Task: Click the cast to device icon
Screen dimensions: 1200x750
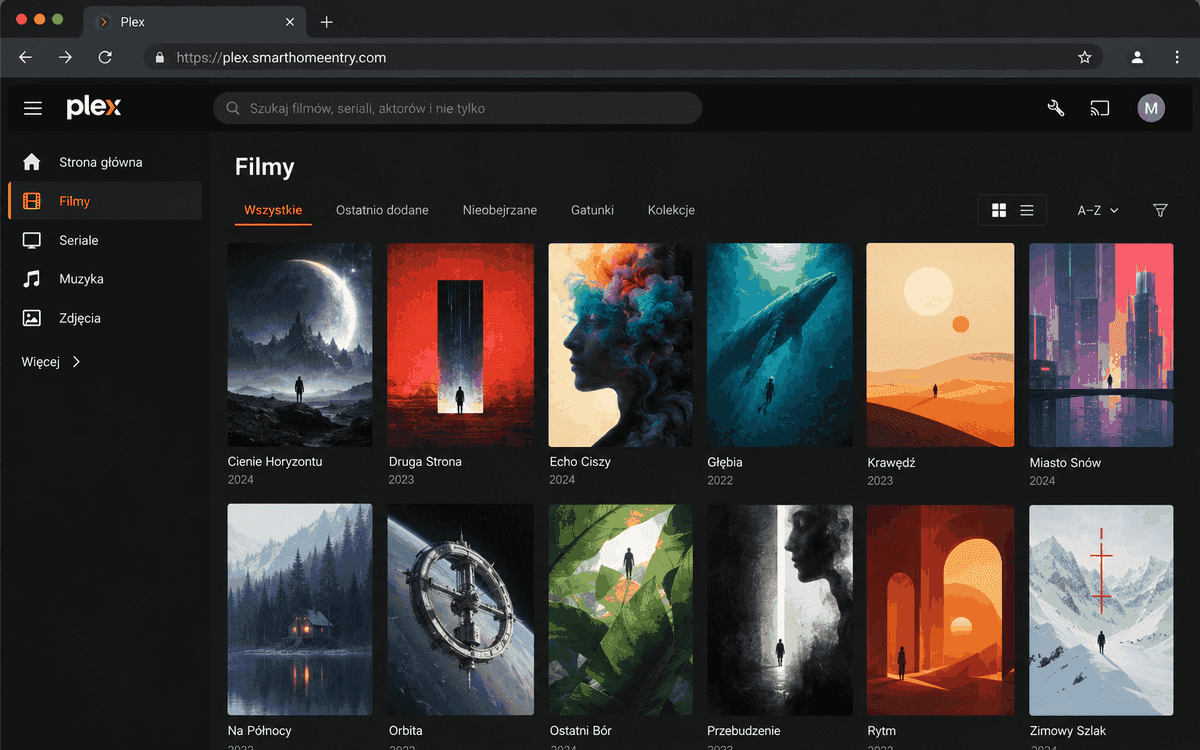Action: [1100, 108]
